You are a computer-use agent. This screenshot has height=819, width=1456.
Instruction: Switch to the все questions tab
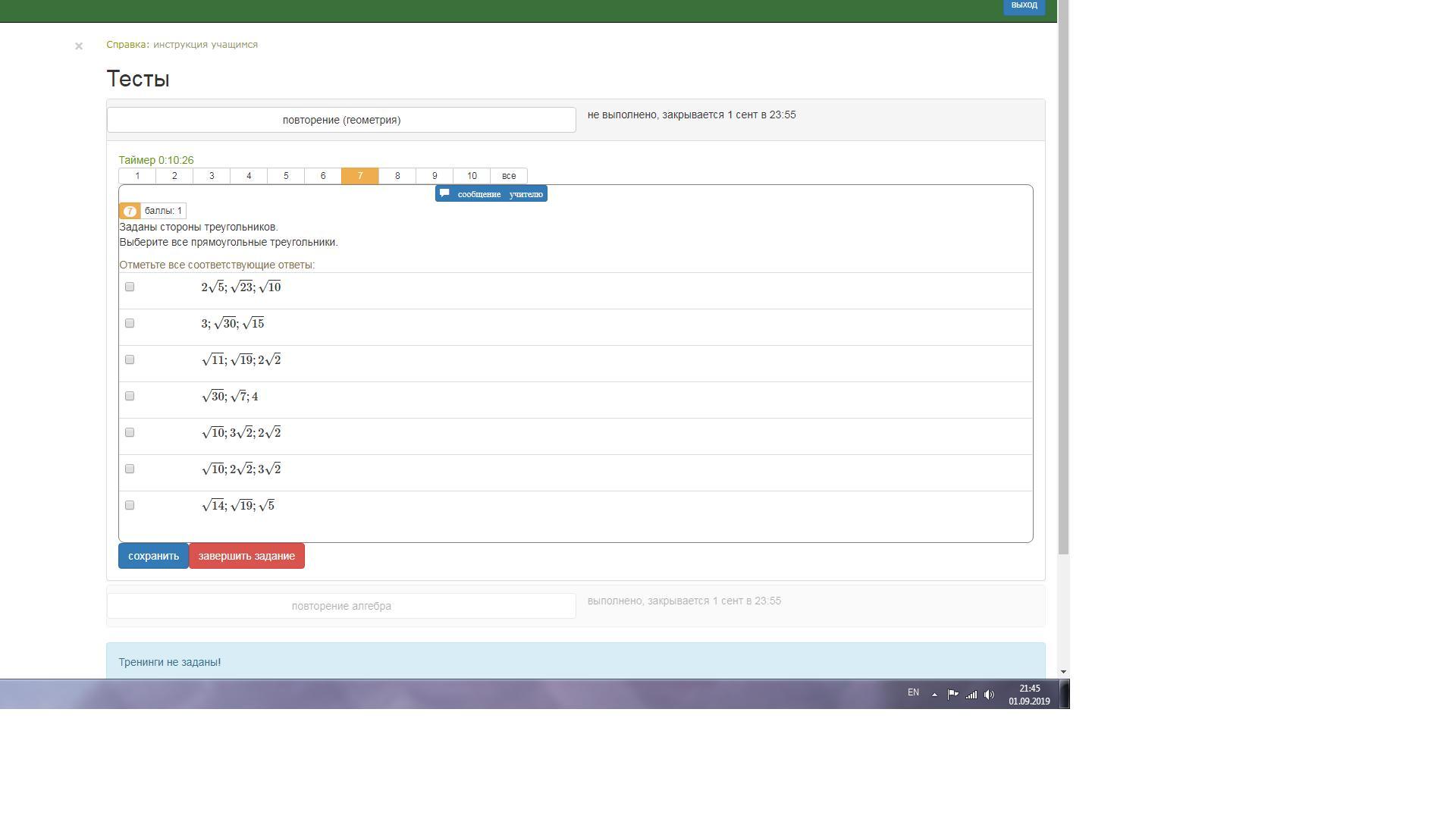509,176
